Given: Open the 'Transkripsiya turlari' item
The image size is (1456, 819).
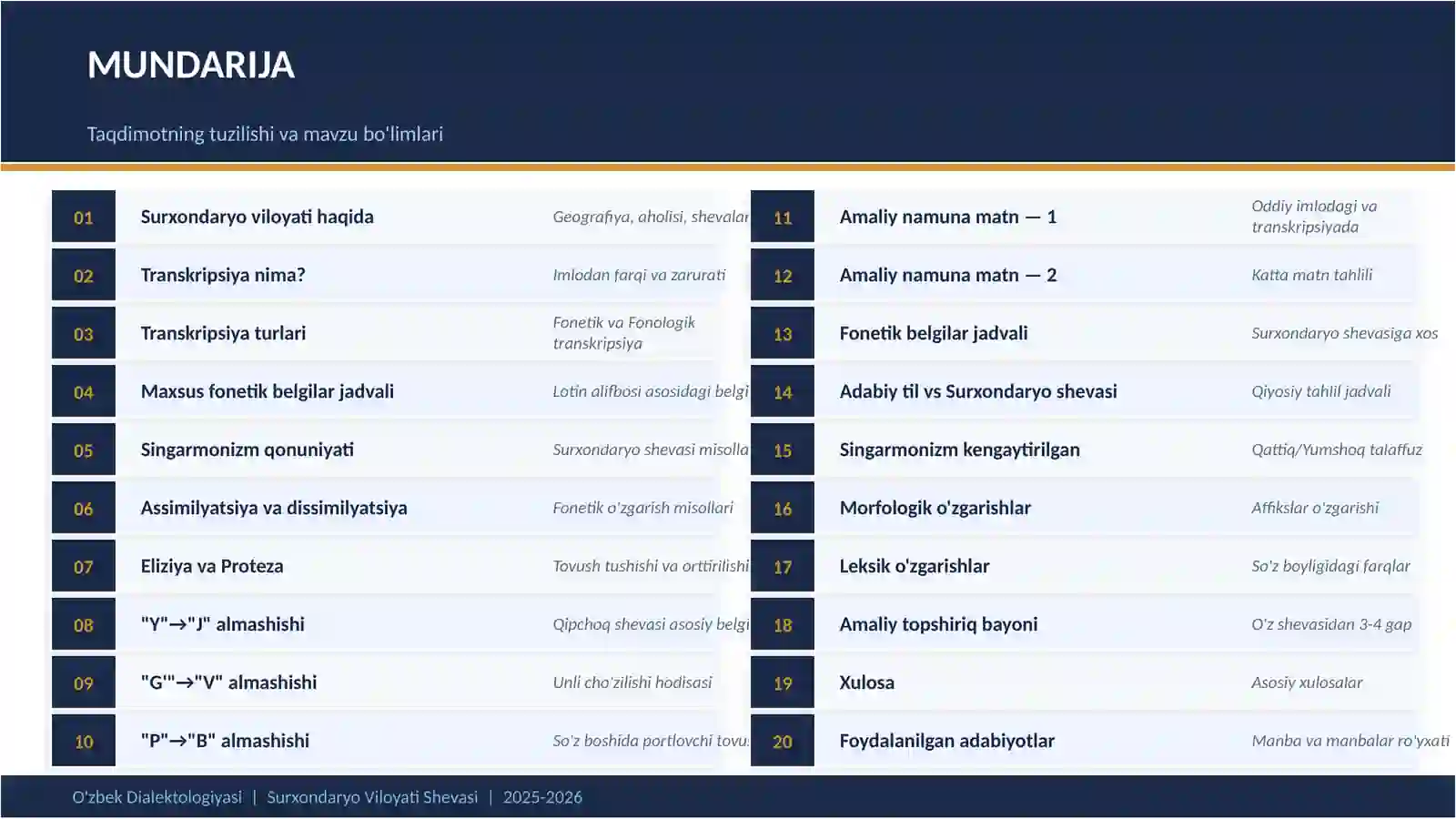Looking at the screenshot, I should coord(223,333).
